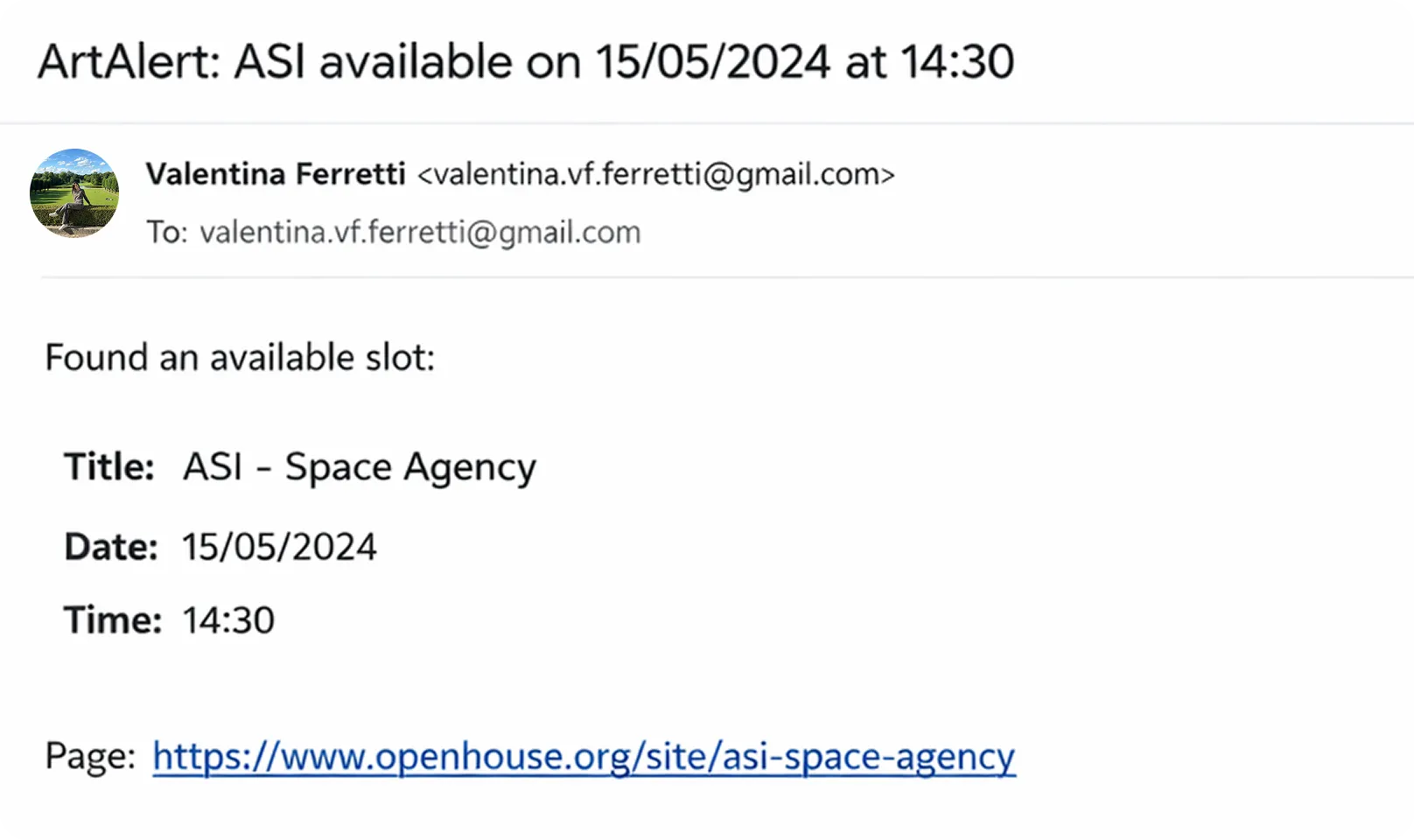Click the time 14:30 in the subject line
The height and width of the screenshot is (840, 1414).
tap(957, 62)
